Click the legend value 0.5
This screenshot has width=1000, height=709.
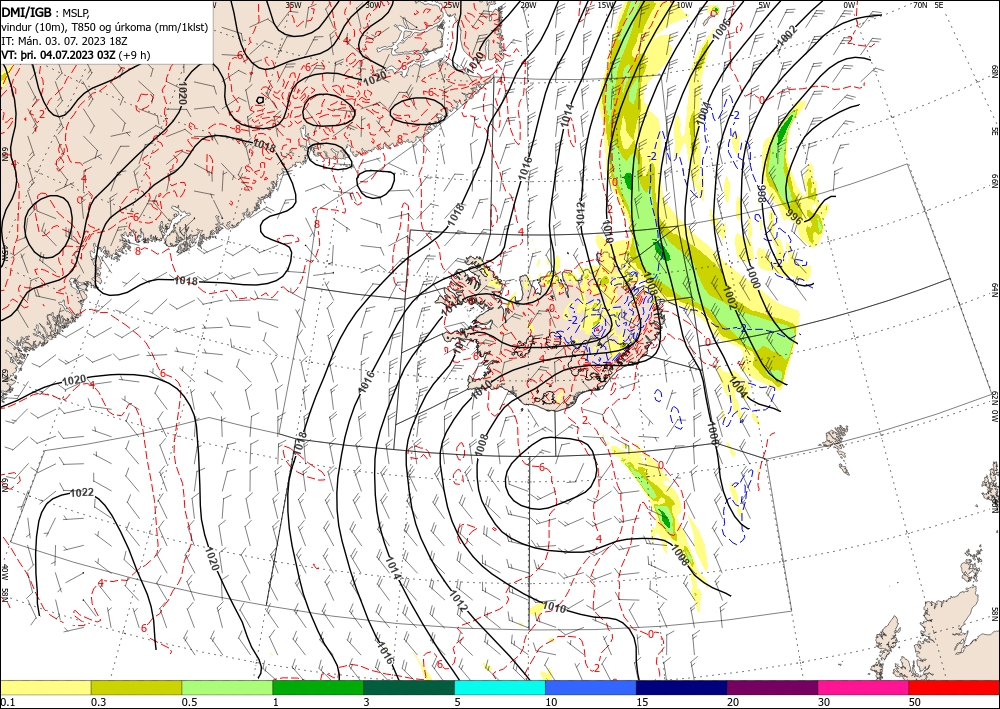(189, 702)
